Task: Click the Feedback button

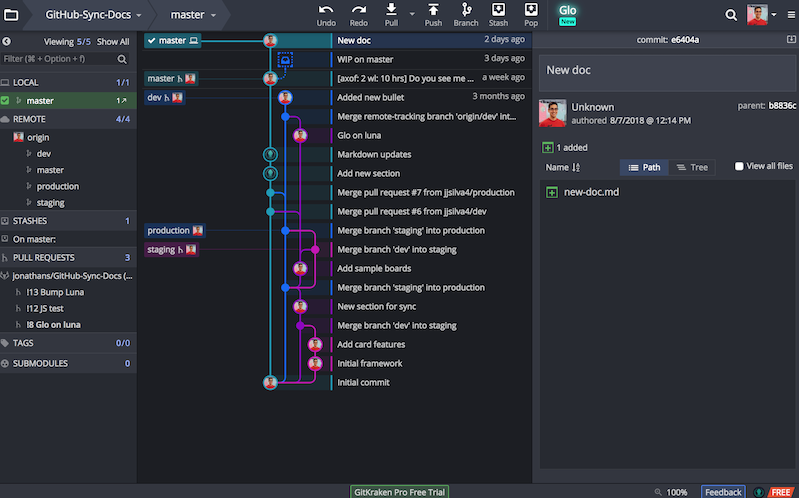Action: pos(723,492)
